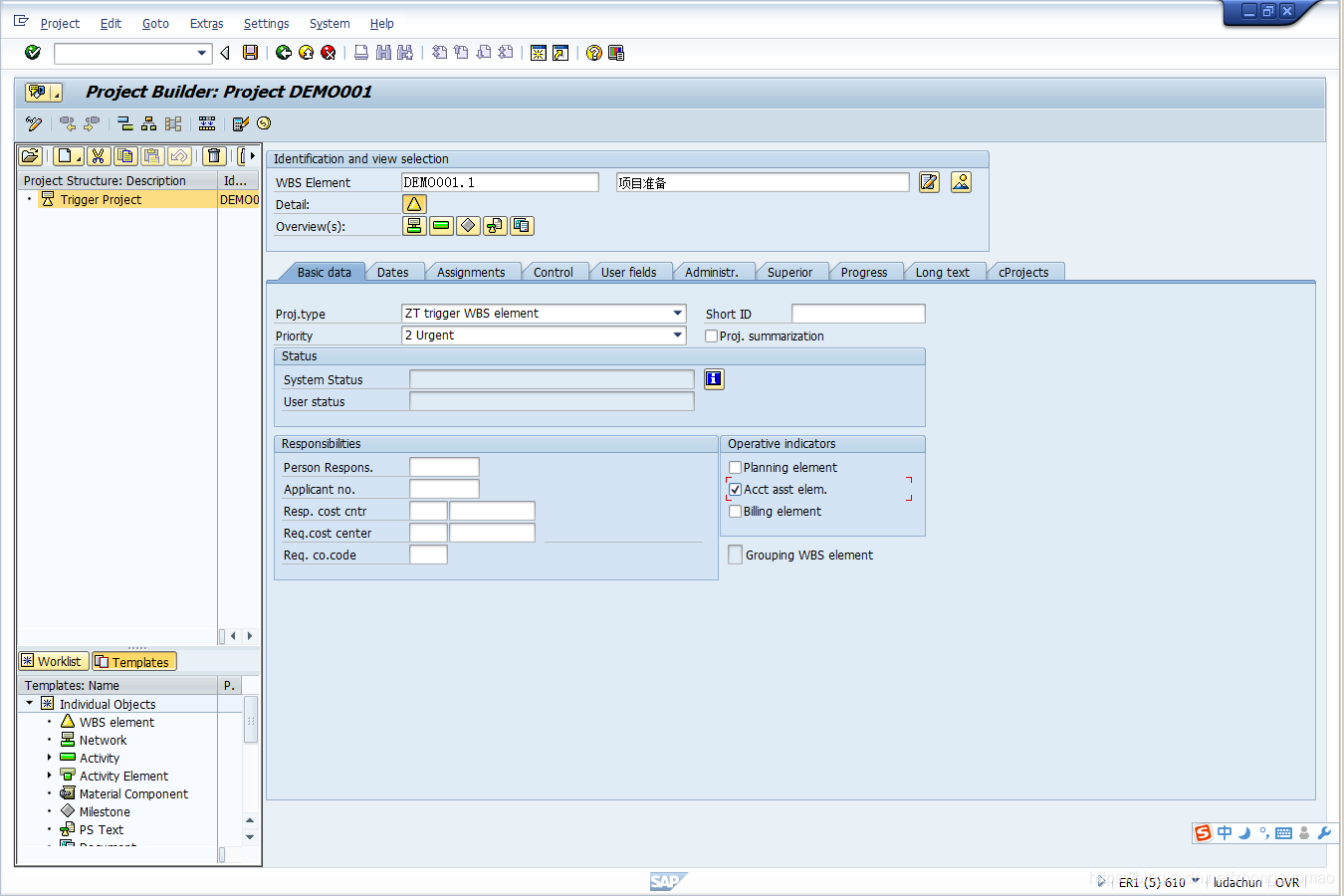
Task: Click the hierarchy graphic icon
Action: coord(148,123)
